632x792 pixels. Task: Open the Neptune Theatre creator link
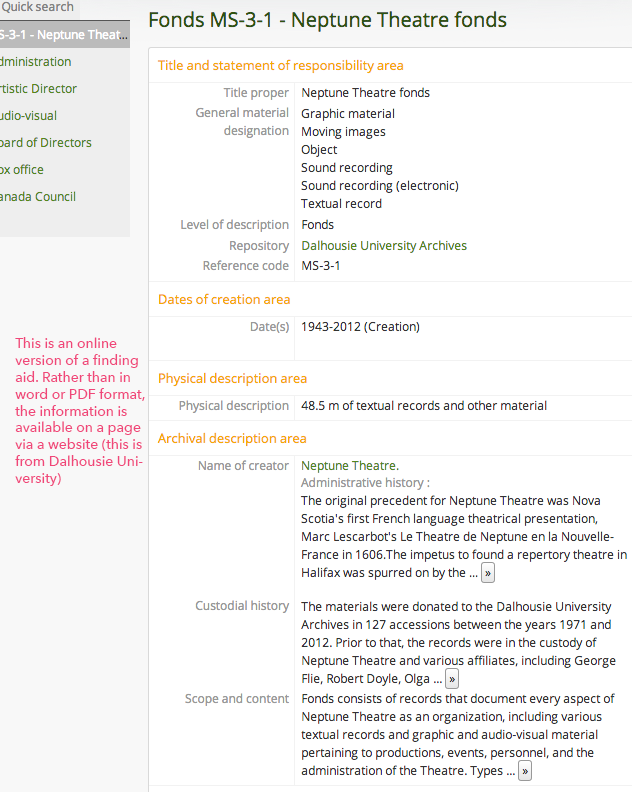(350, 465)
